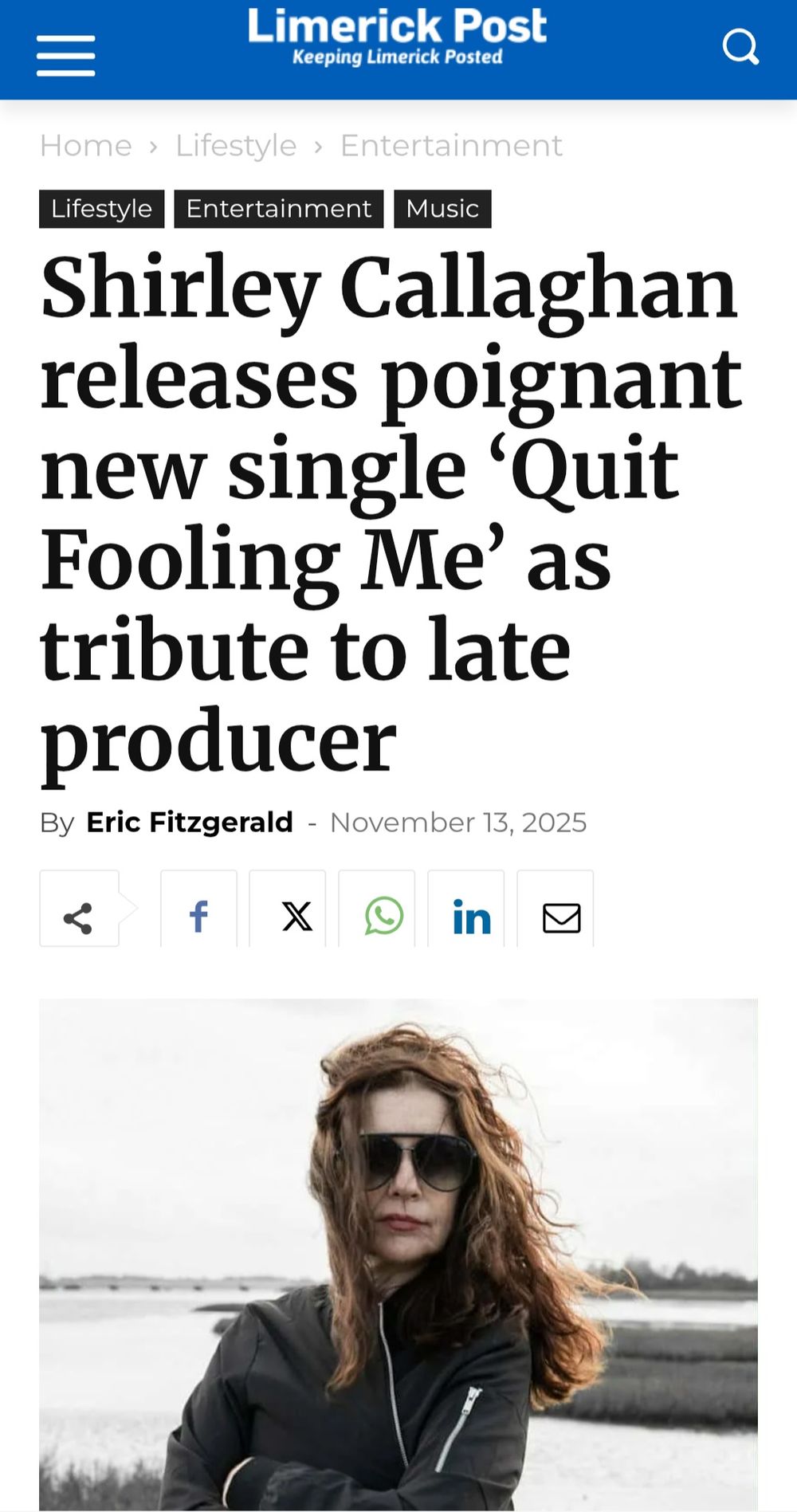Open author Eric Fitzgerald's profile
This screenshot has width=797, height=1512.
pos(190,822)
